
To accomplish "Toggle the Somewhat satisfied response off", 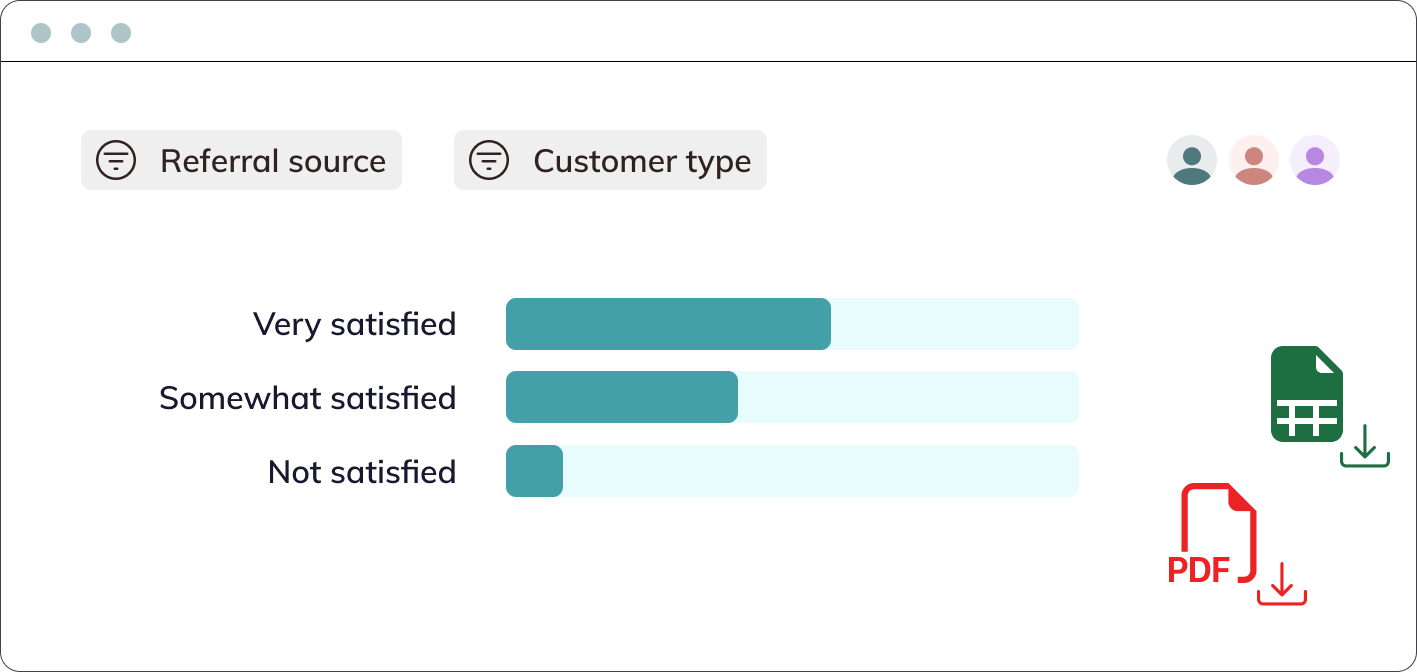I will coord(621,397).
